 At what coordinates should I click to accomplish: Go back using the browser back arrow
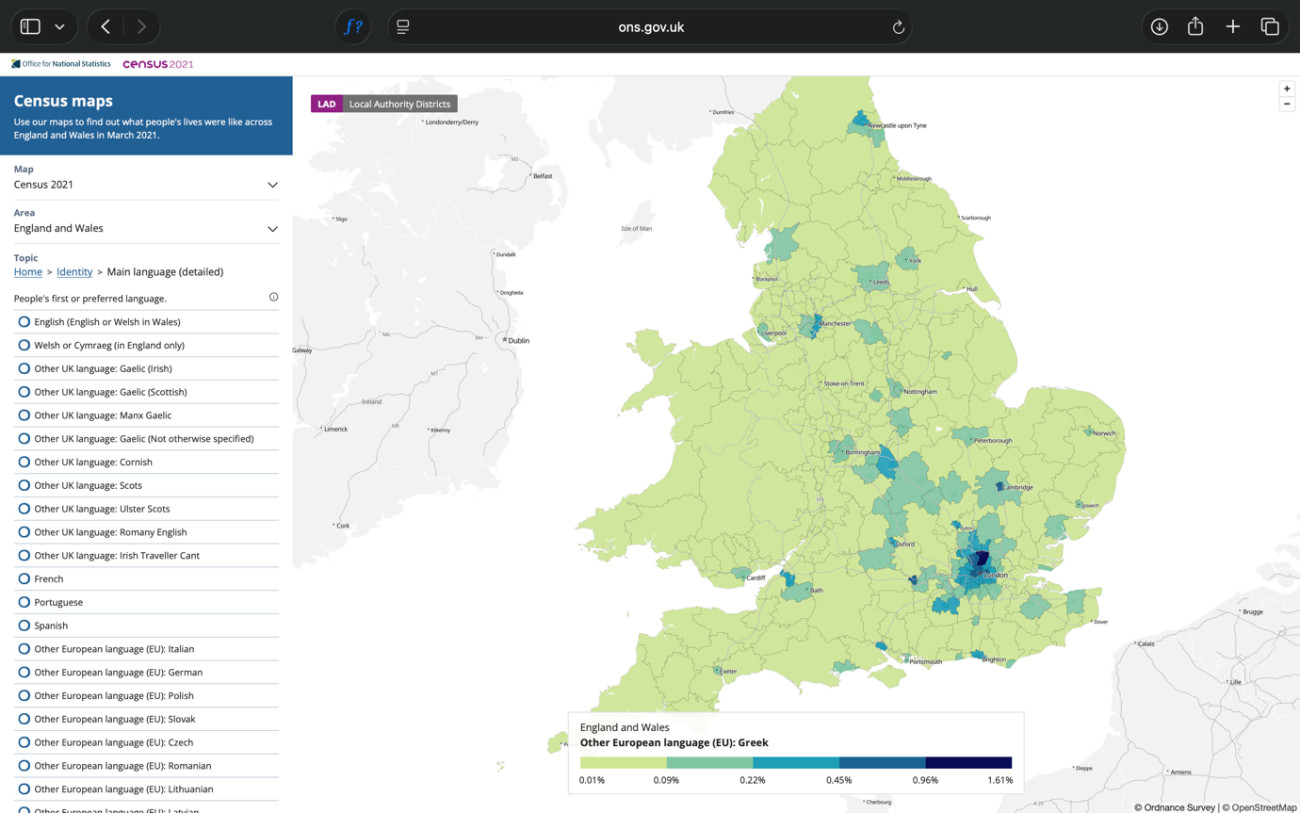click(106, 27)
